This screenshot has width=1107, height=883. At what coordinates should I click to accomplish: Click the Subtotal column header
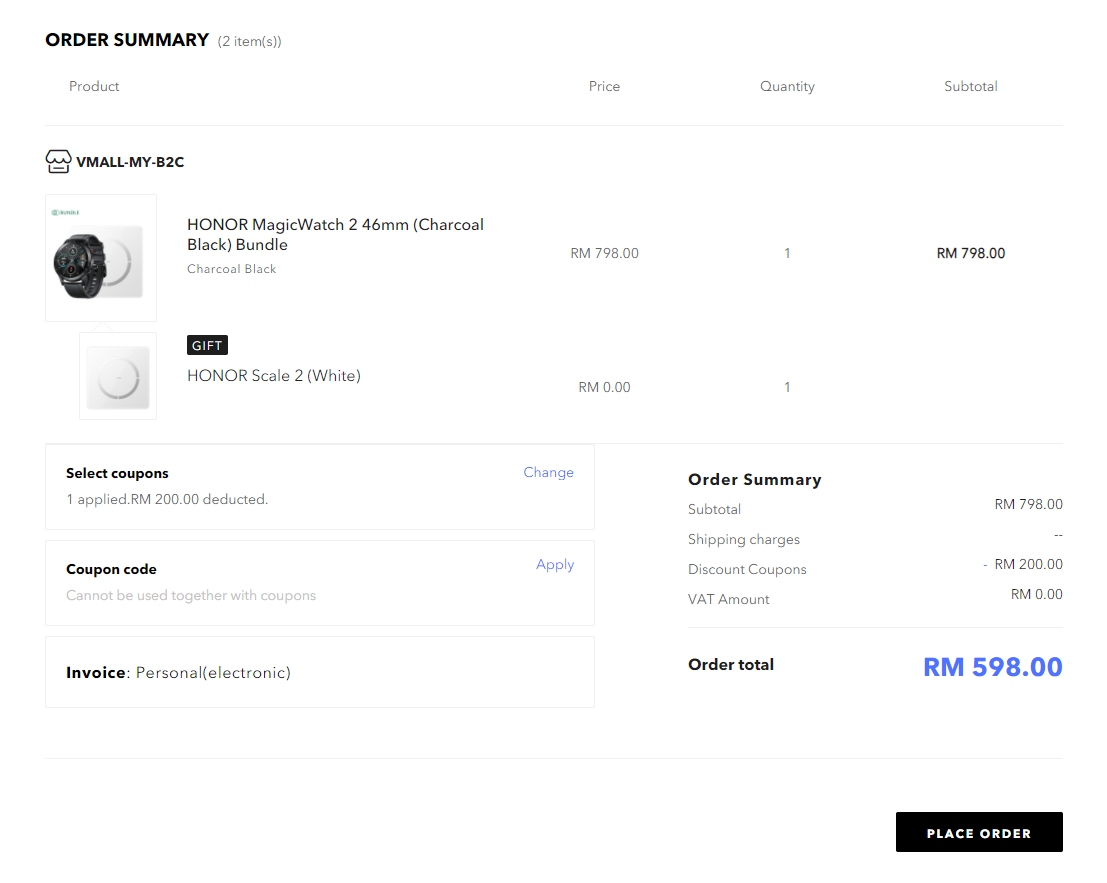(970, 86)
